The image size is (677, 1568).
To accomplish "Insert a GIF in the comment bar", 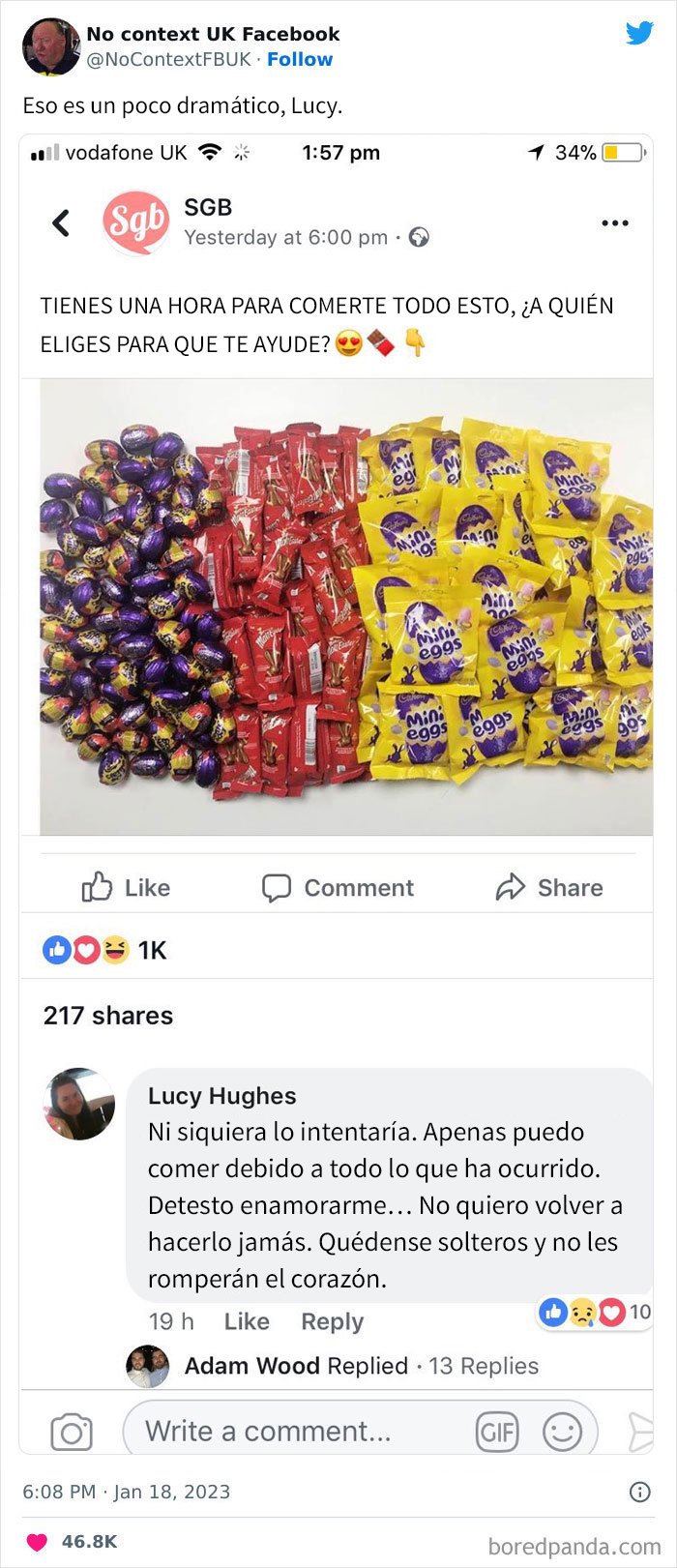I will click(x=498, y=1431).
